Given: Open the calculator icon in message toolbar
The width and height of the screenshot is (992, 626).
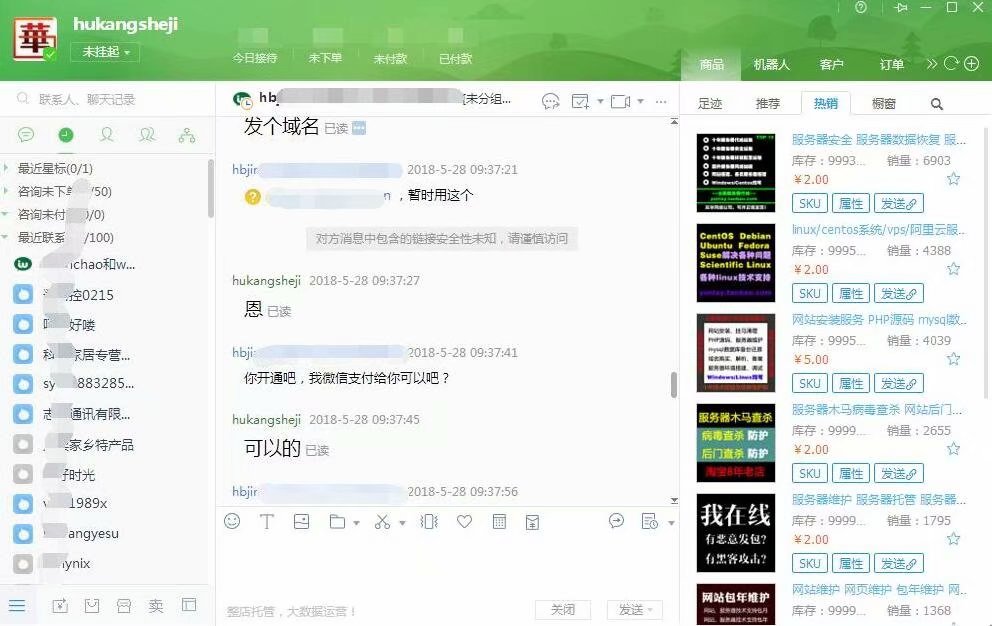Looking at the screenshot, I should coord(499,522).
